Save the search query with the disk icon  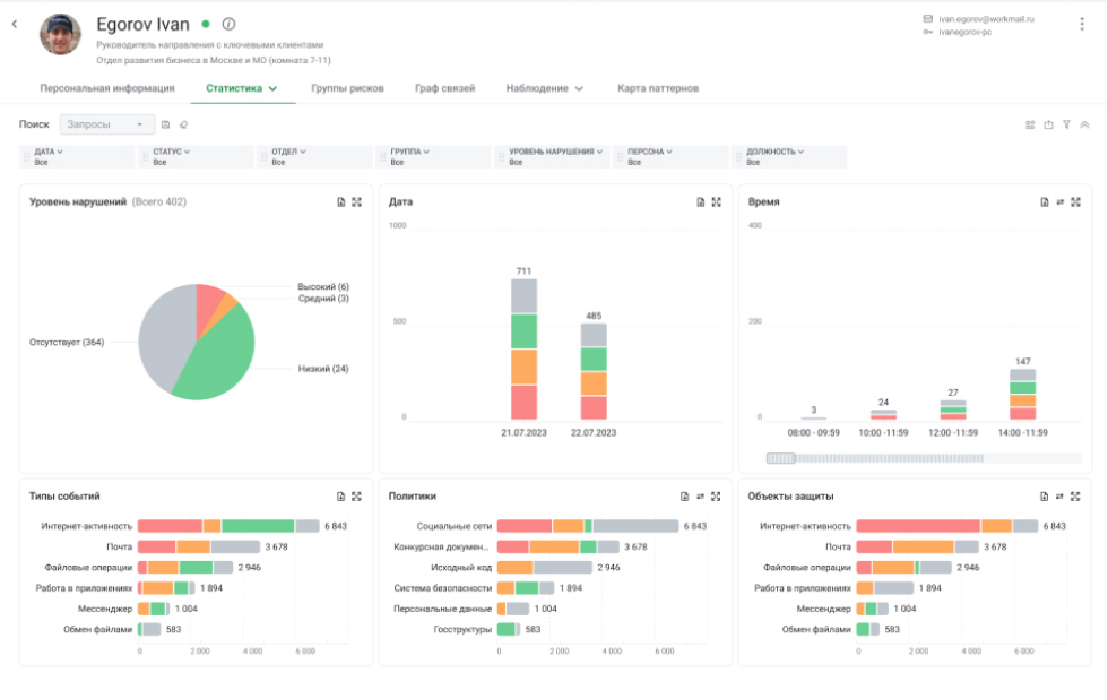click(166, 125)
